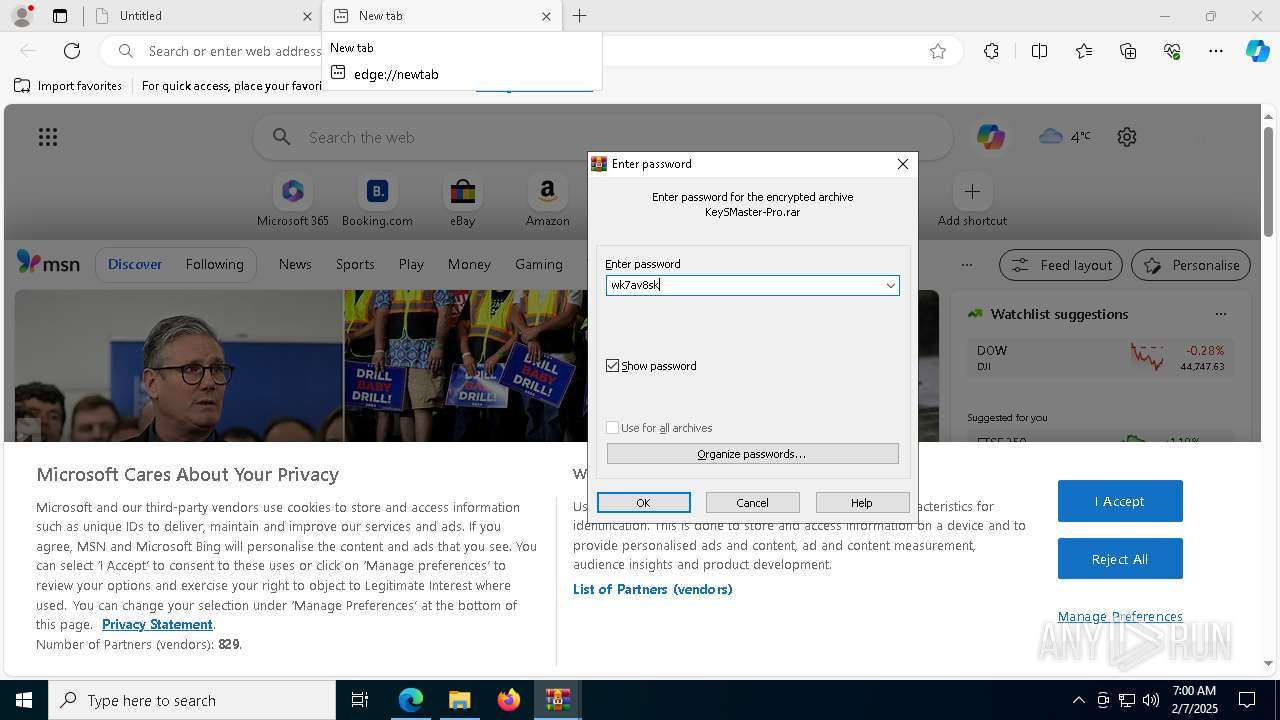
Task: Click the Personalise button
Action: pyautogui.click(x=1191, y=265)
